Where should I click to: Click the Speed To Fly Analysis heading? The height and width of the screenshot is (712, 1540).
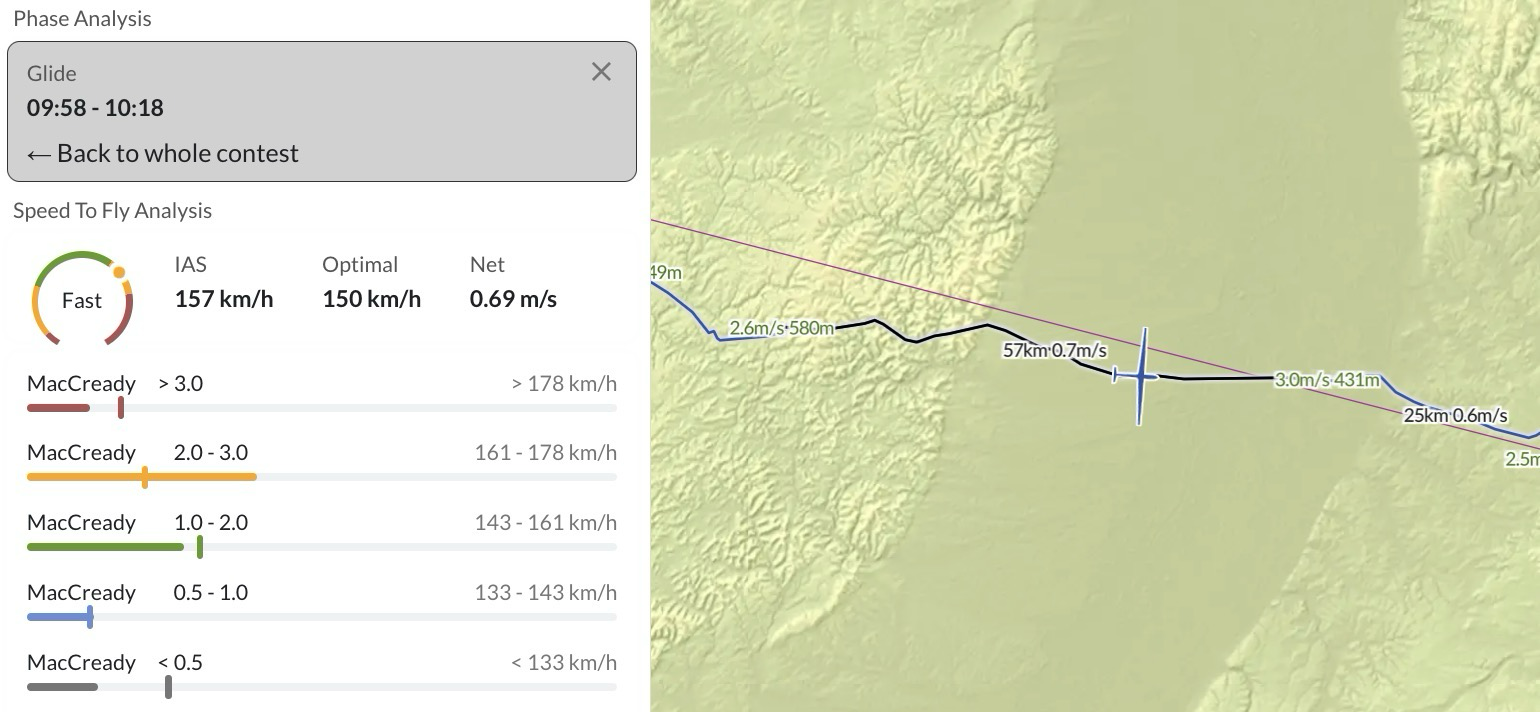pyautogui.click(x=113, y=211)
